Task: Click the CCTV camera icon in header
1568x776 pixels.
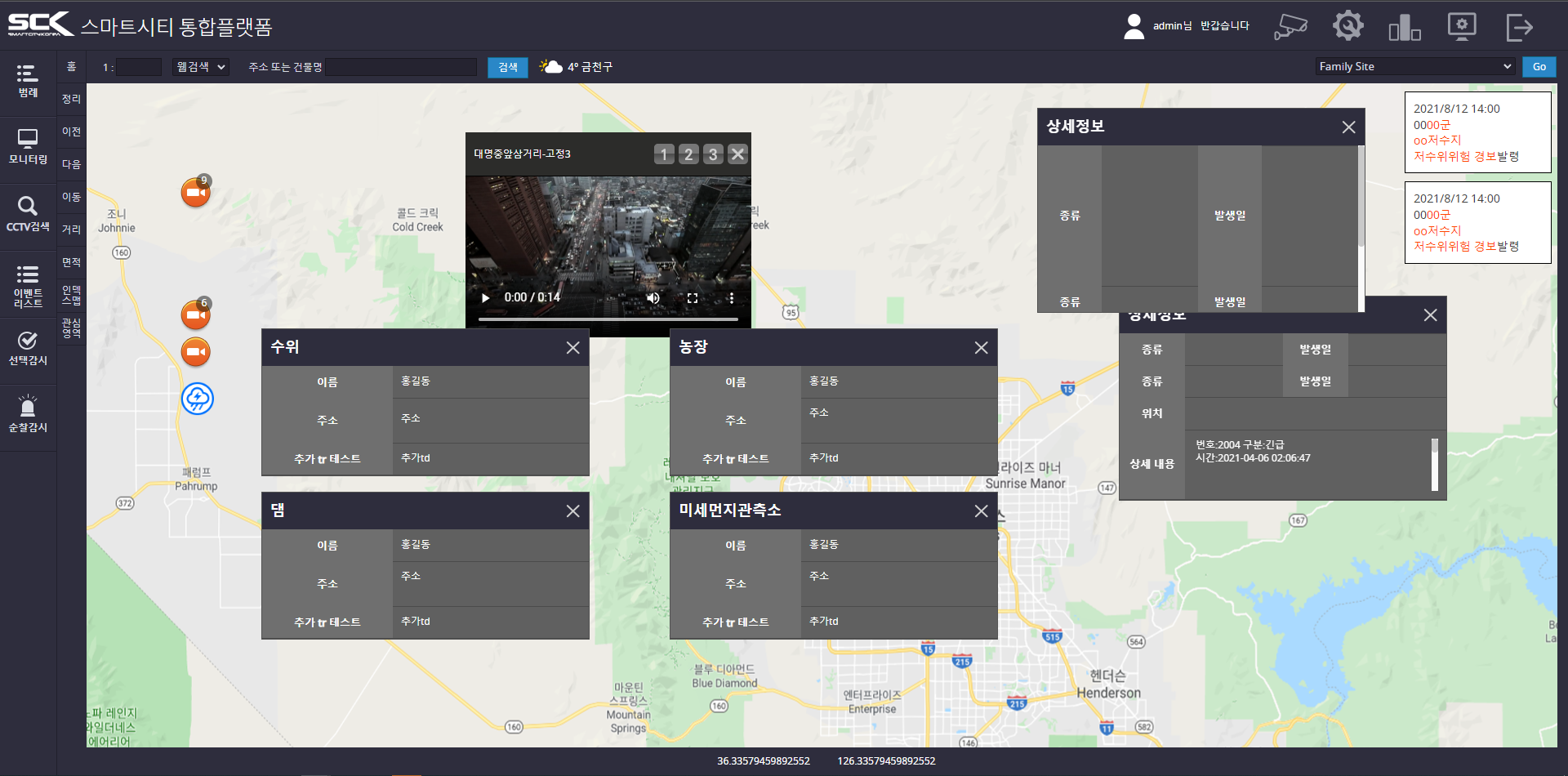Action: (1290, 26)
